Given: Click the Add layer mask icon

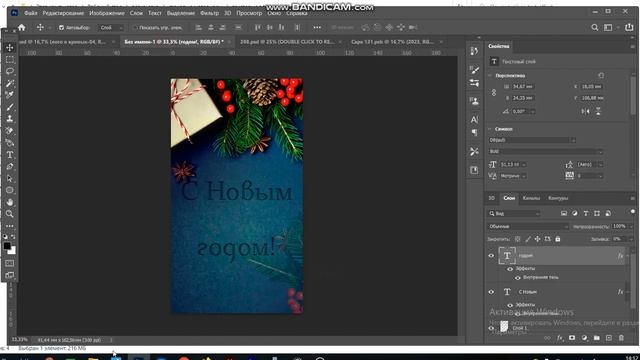Looking at the screenshot, I should (x=572, y=338).
